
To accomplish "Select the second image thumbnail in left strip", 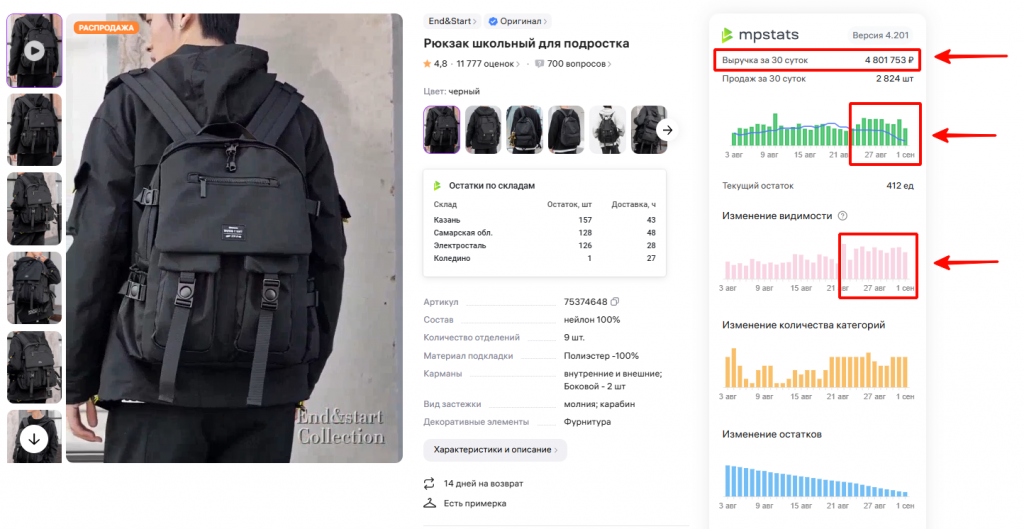I will tap(34, 129).
